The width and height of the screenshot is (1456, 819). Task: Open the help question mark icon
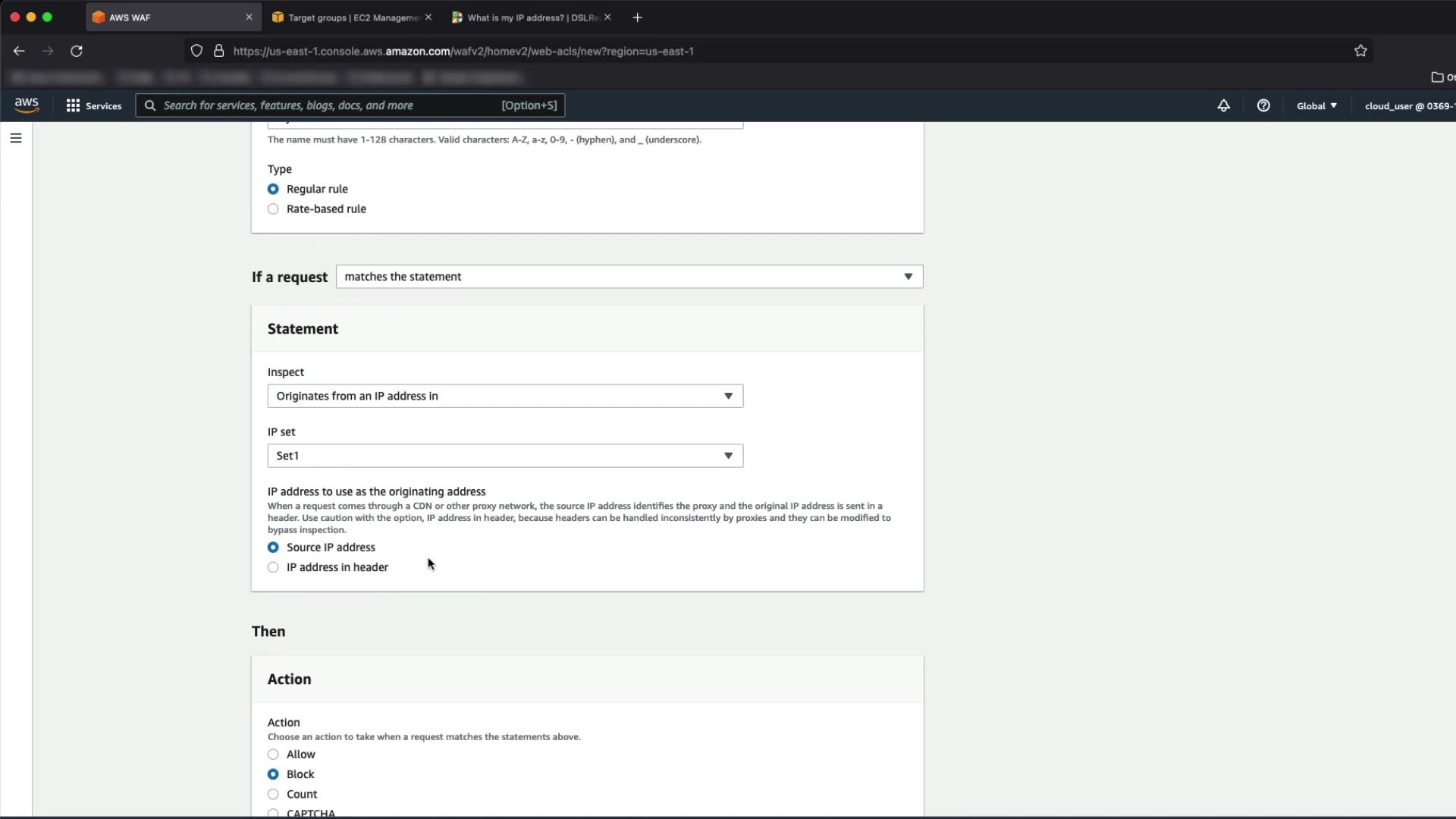1263,105
